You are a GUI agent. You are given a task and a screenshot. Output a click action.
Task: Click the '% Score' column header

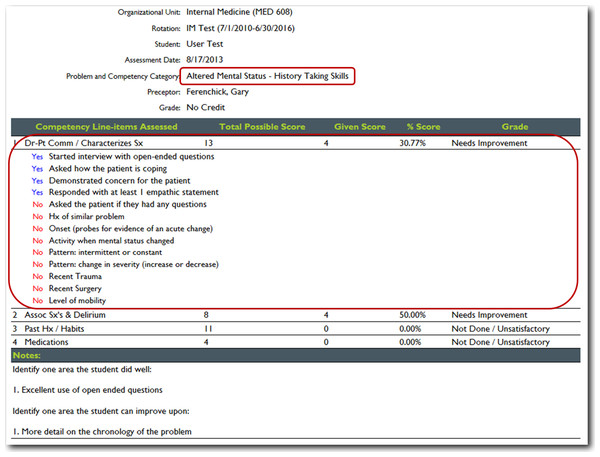coord(423,127)
